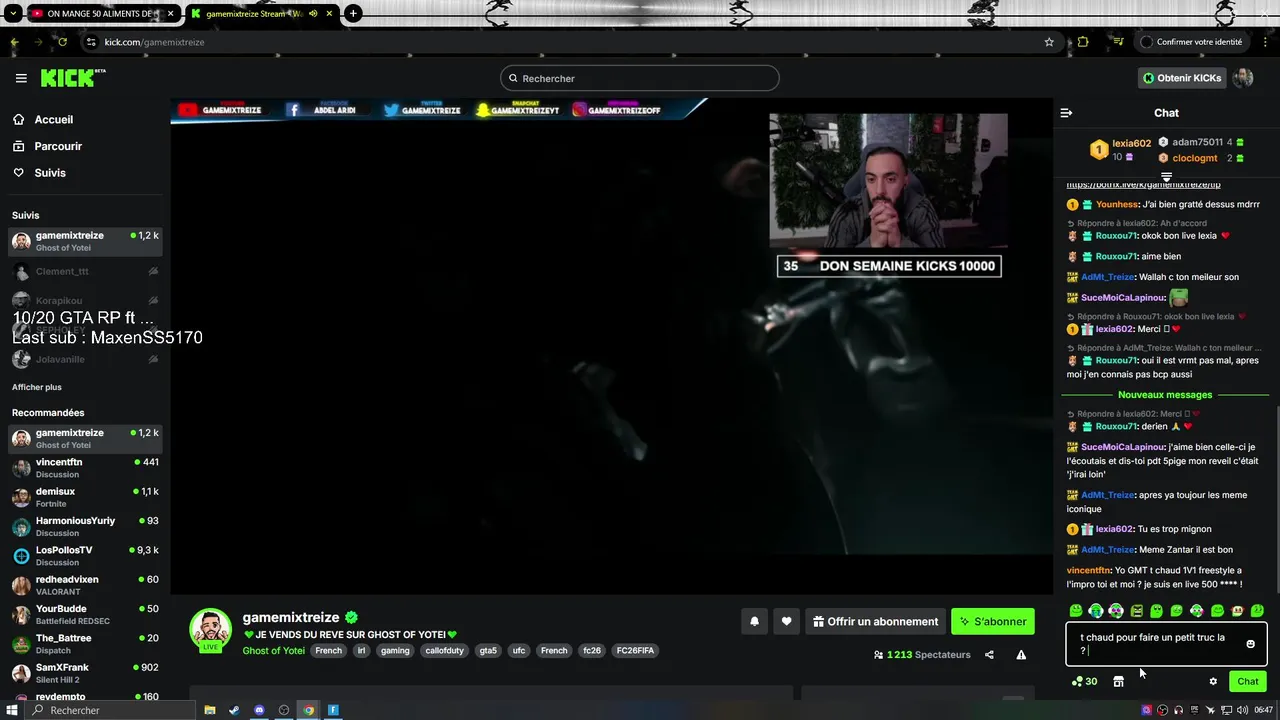This screenshot has width=1280, height=720.
Task: Open the profile avatar menu
Action: pos(1243,78)
